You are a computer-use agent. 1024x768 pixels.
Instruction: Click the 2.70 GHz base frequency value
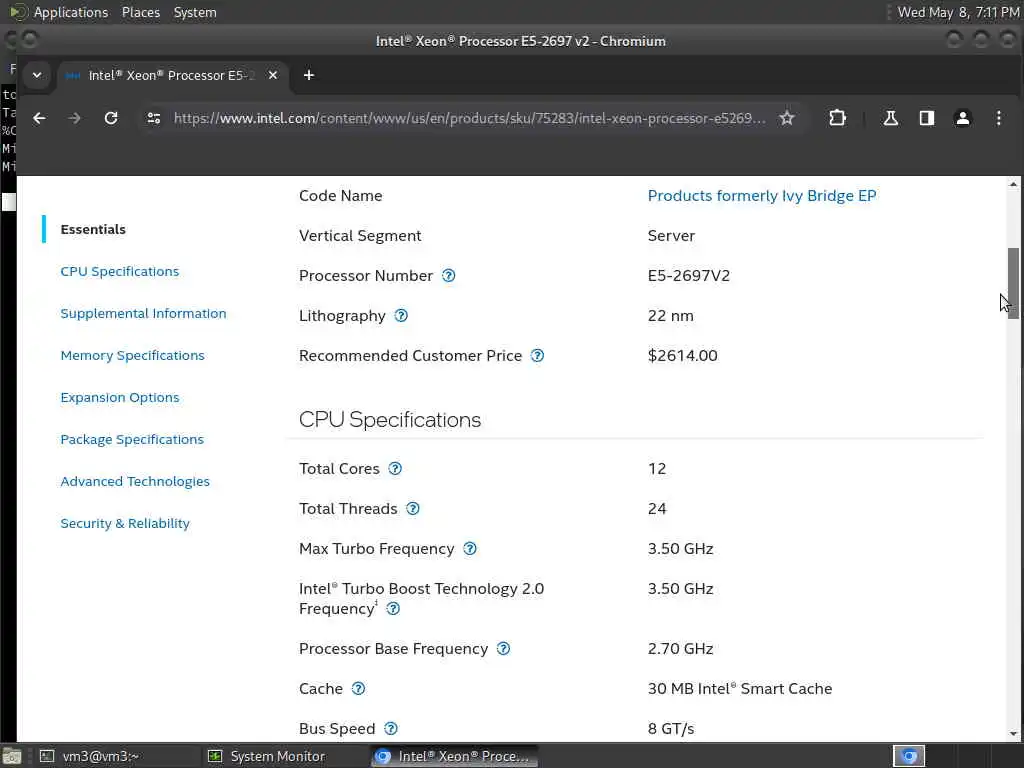680,649
